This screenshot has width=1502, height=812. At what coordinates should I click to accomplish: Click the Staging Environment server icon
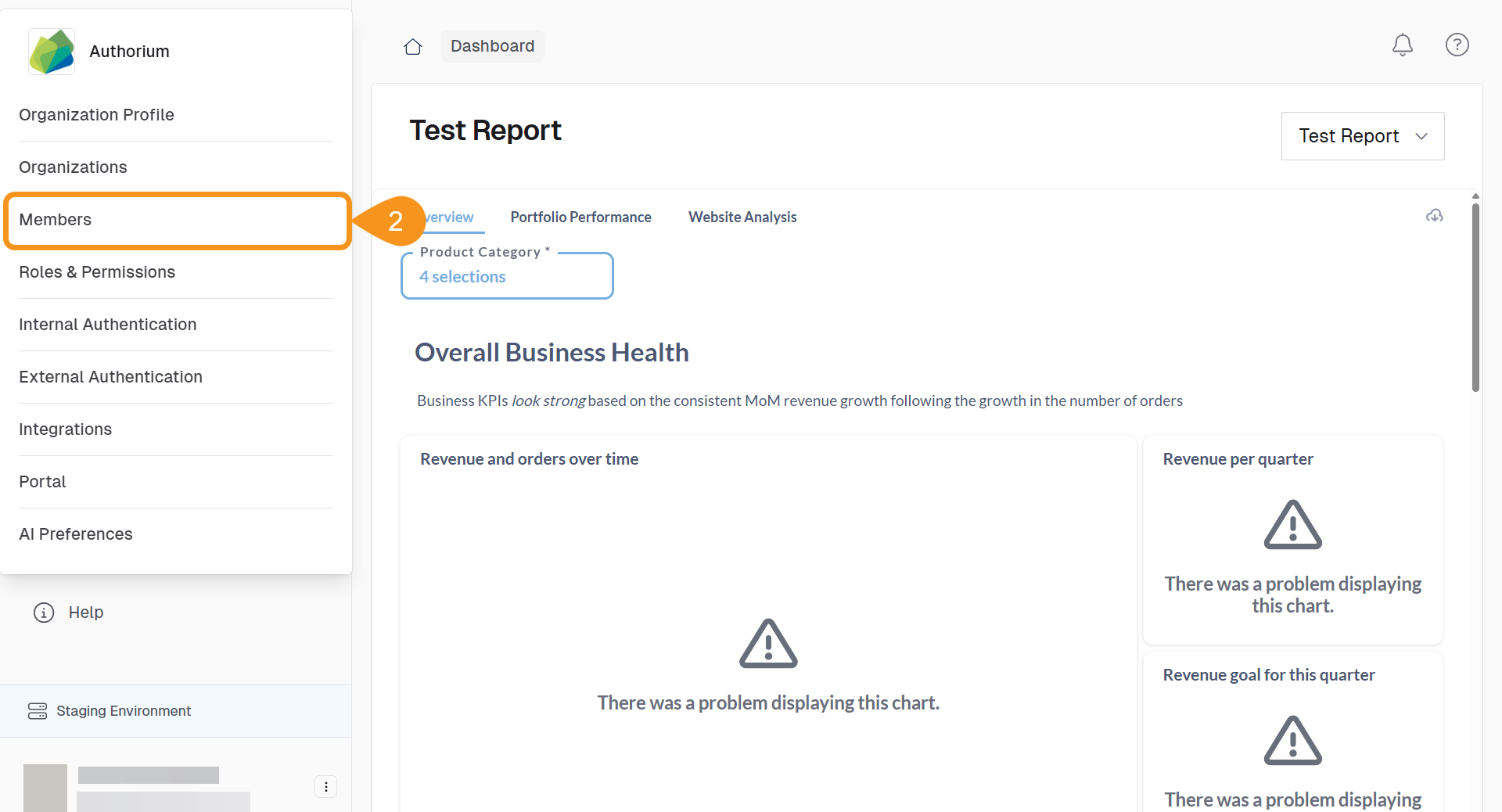pyautogui.click(x=38, y=711)
